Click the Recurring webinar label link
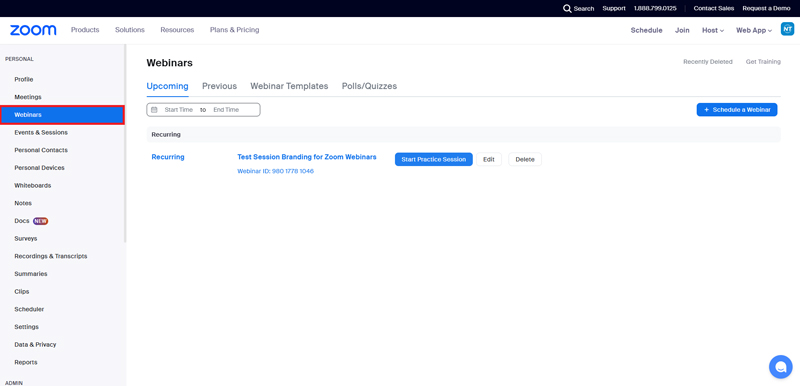The height and width of the screenshot is (386, 800). [x=168, y=157]
